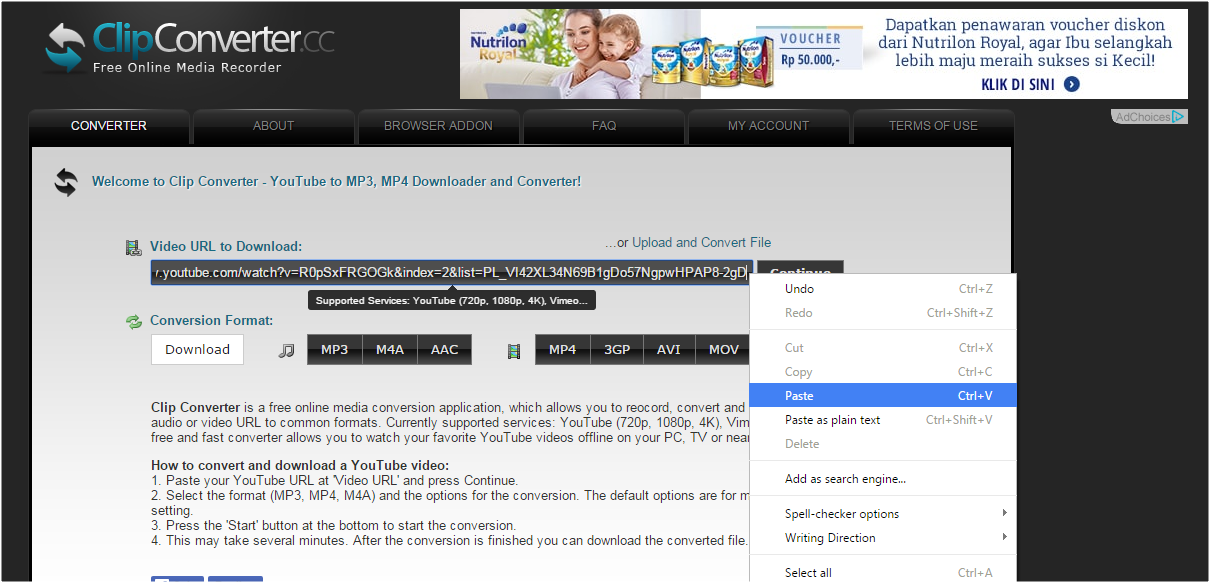
Task: Select MOV conversion format
Action: click(x=723, y=350)
